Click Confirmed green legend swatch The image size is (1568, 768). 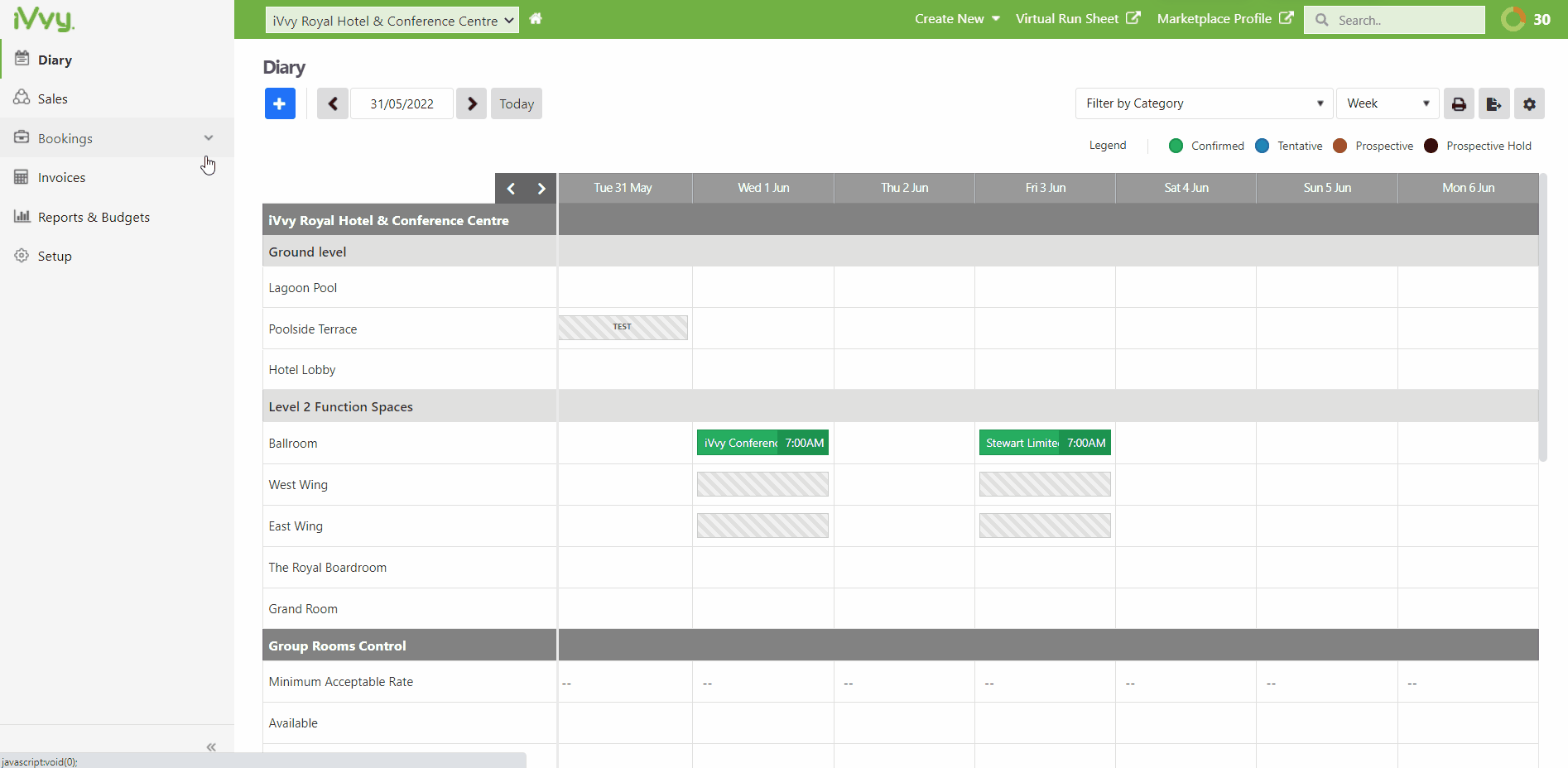tap(1176, 146)
